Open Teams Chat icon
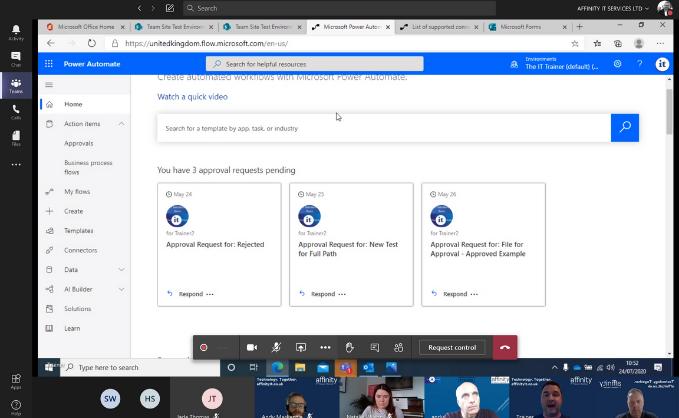Screen dimensions: 679x418 coord(16,59)
